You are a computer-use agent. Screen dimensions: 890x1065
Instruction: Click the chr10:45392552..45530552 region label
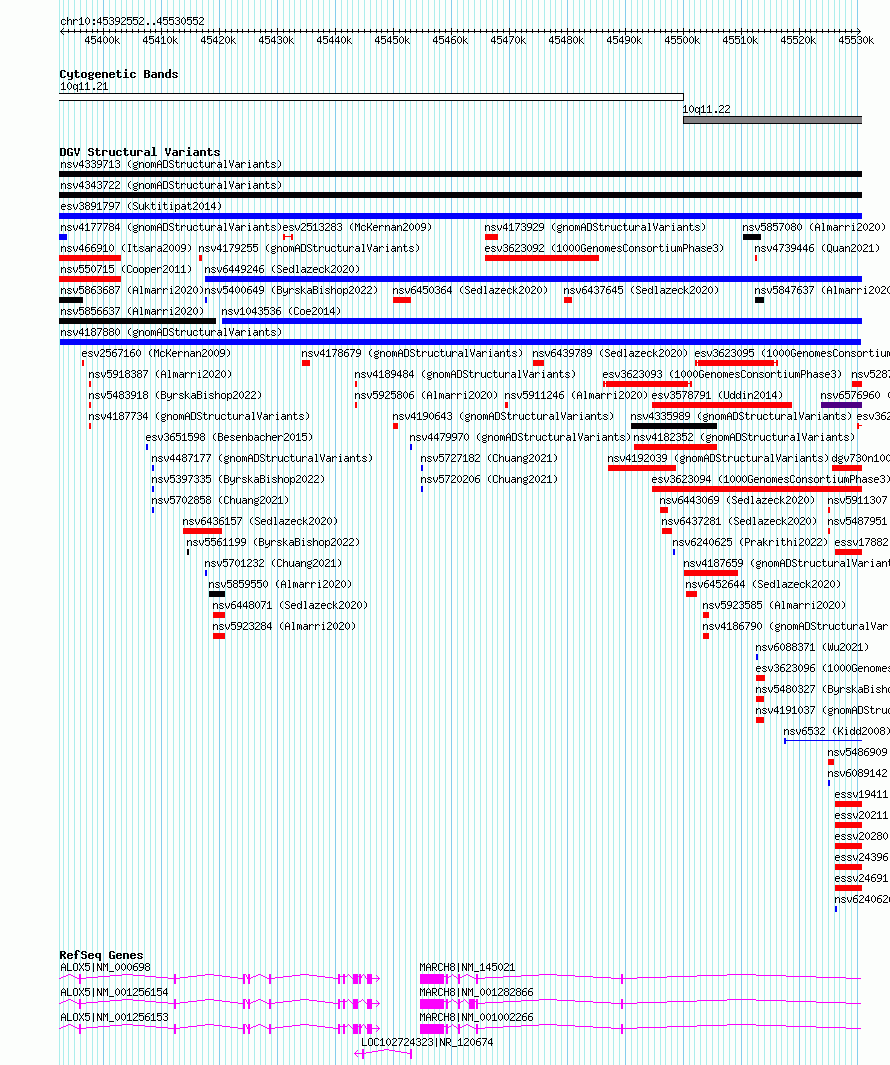click(132, 21)
